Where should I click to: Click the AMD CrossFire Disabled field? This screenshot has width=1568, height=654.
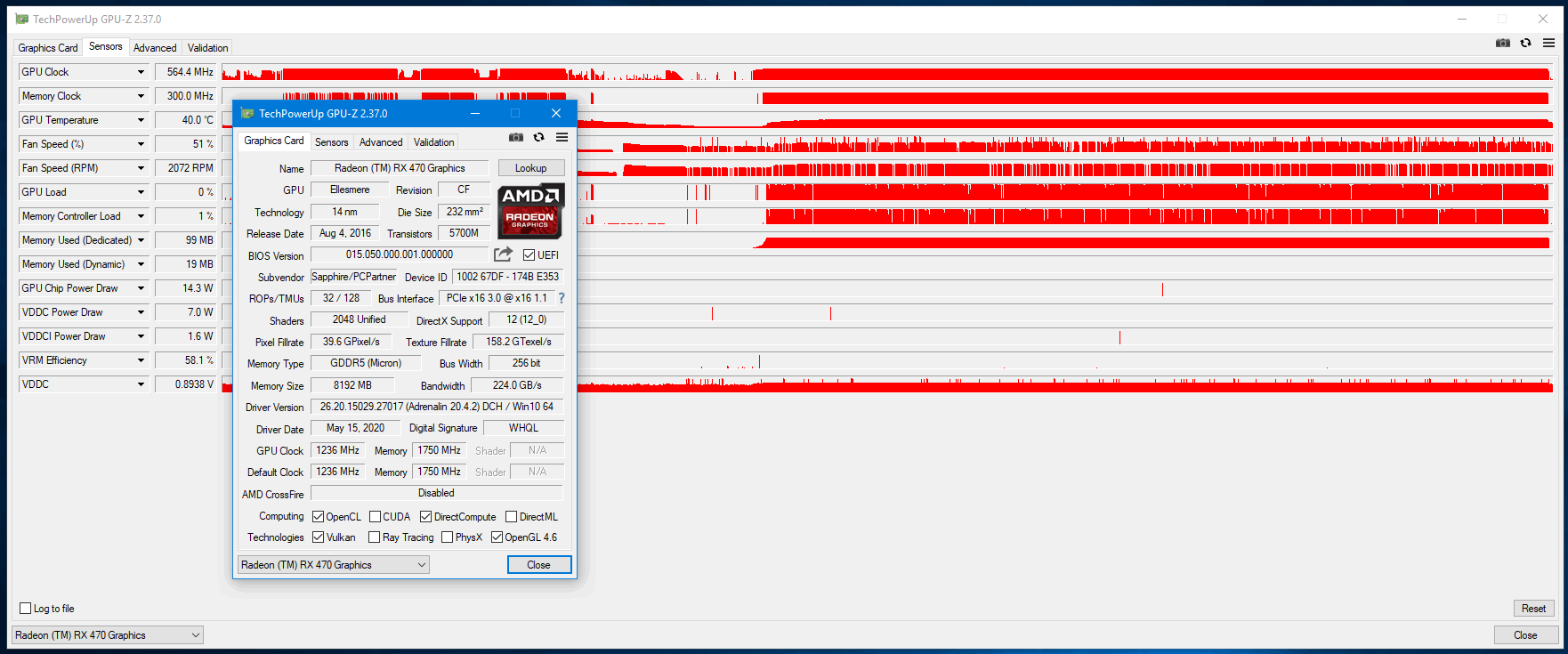click(x=437, y=493)
